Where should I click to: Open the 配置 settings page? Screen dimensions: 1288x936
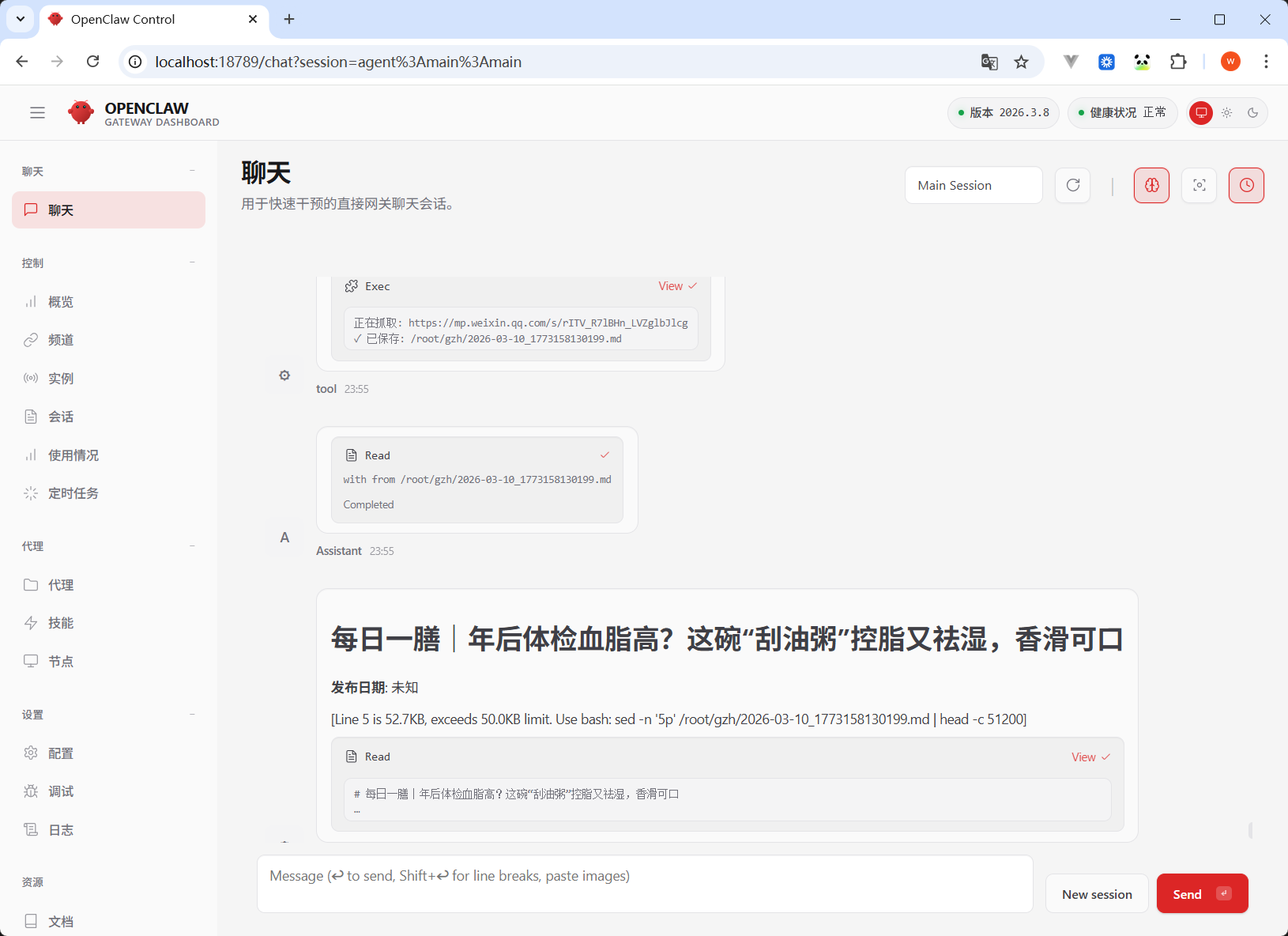[60, 753]
